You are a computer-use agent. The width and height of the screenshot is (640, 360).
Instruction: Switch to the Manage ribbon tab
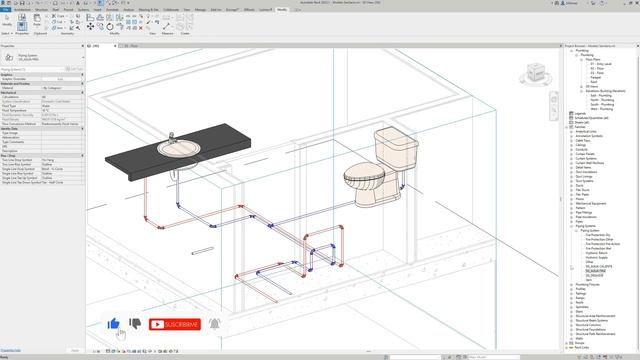point(200,9)
